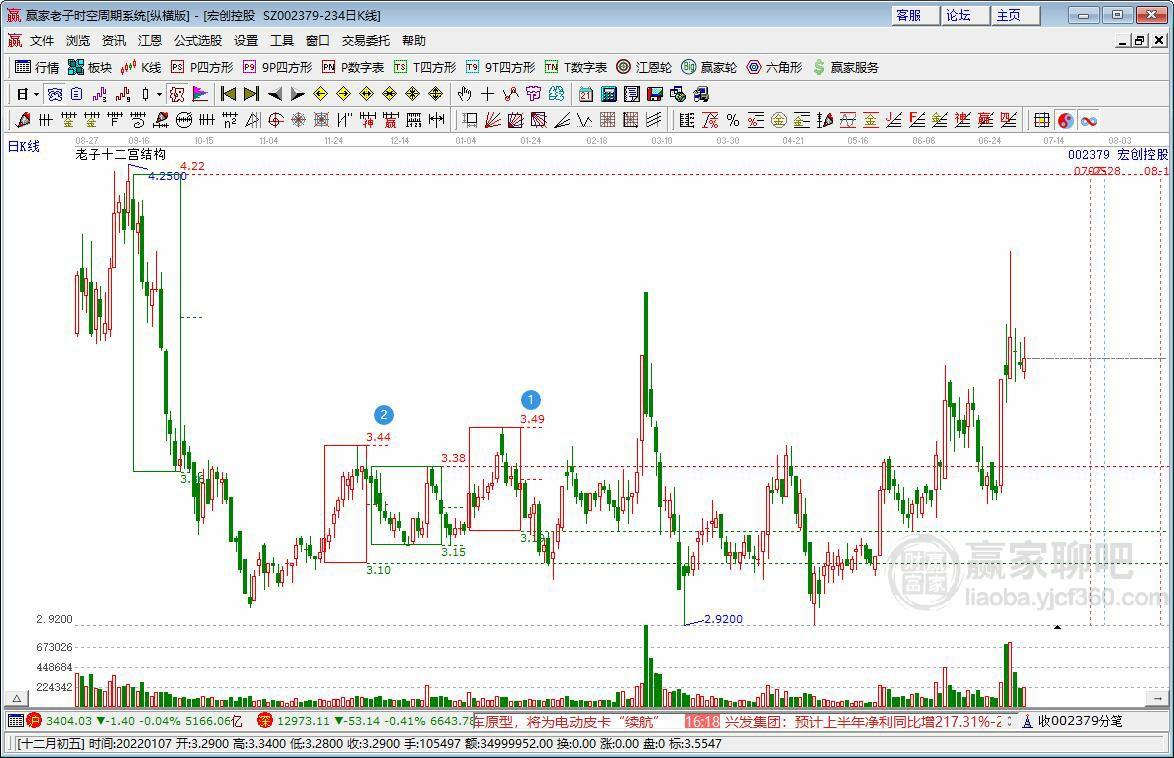Open the 工具 menu
The width and height of the screenshot is (1174, 758).
pos(282,40)
